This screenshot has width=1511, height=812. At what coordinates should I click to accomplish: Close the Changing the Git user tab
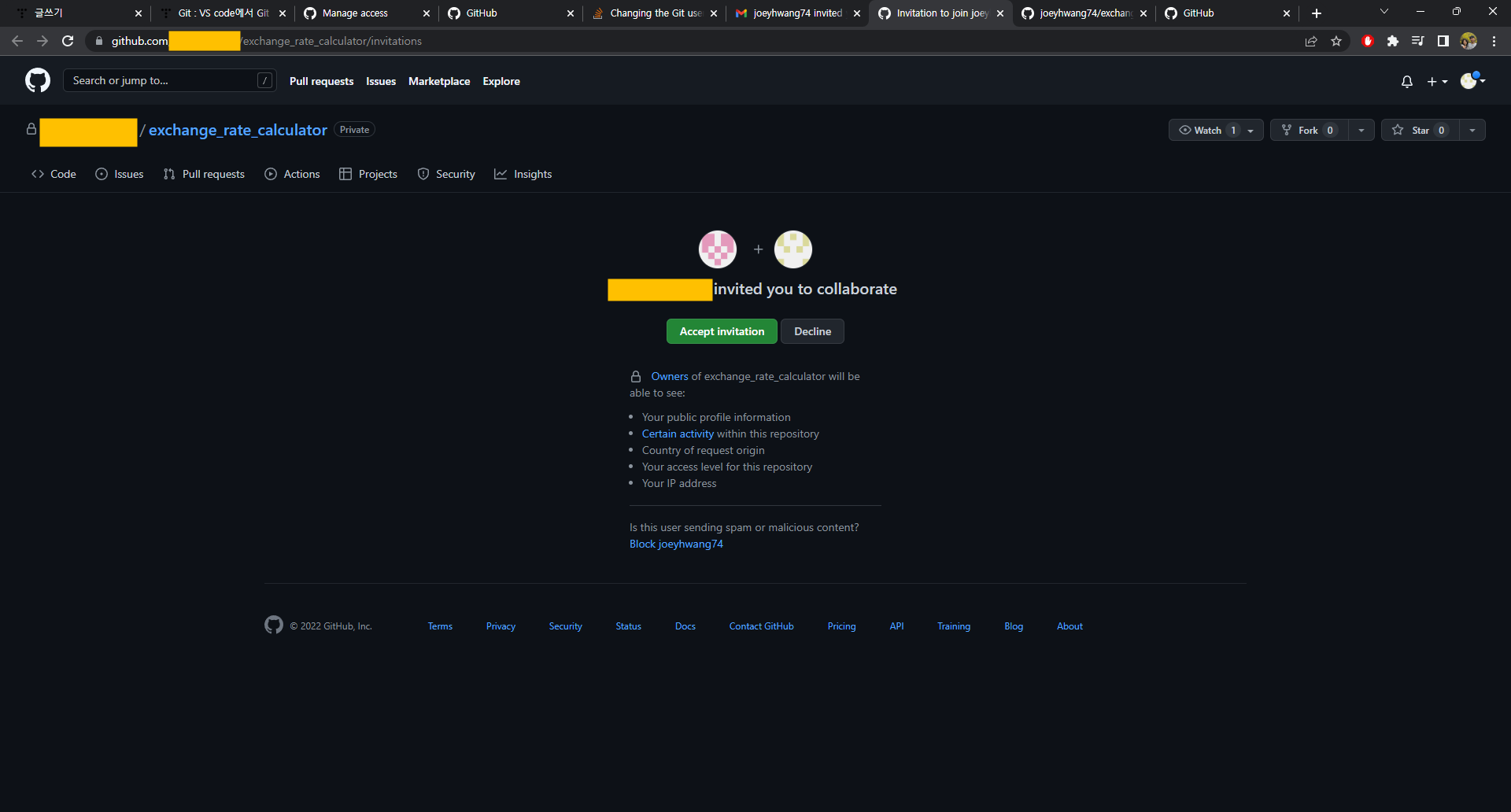click(714, 13)
